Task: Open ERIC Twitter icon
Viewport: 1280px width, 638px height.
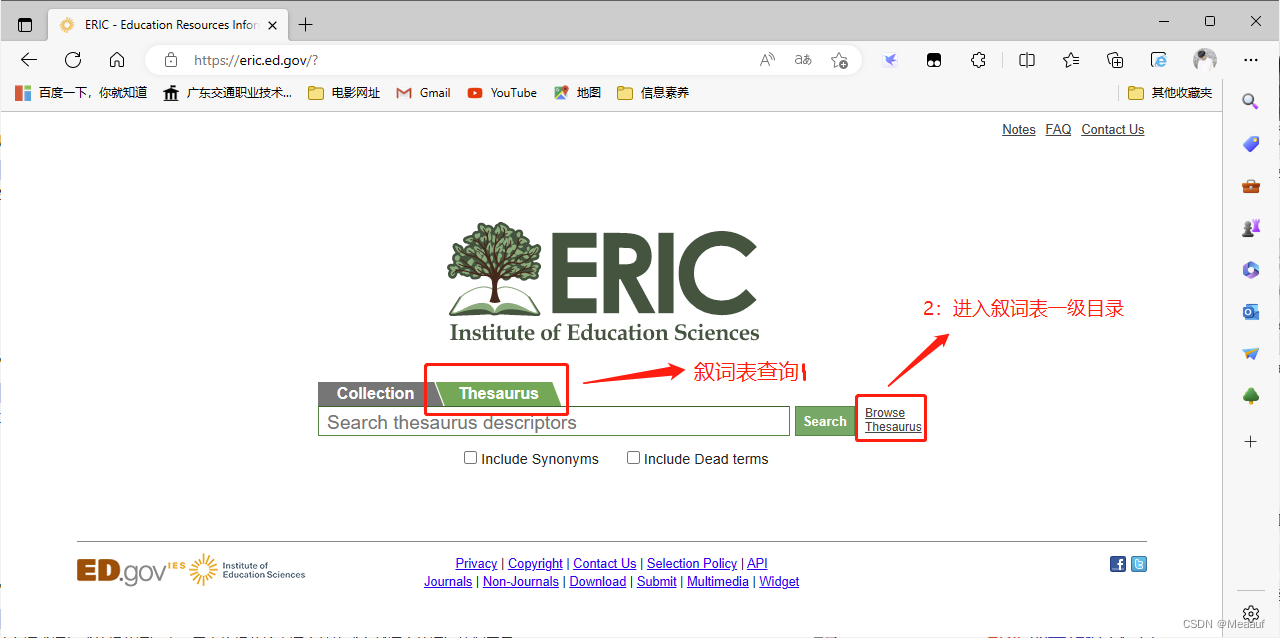Action: click(1138, 564)
